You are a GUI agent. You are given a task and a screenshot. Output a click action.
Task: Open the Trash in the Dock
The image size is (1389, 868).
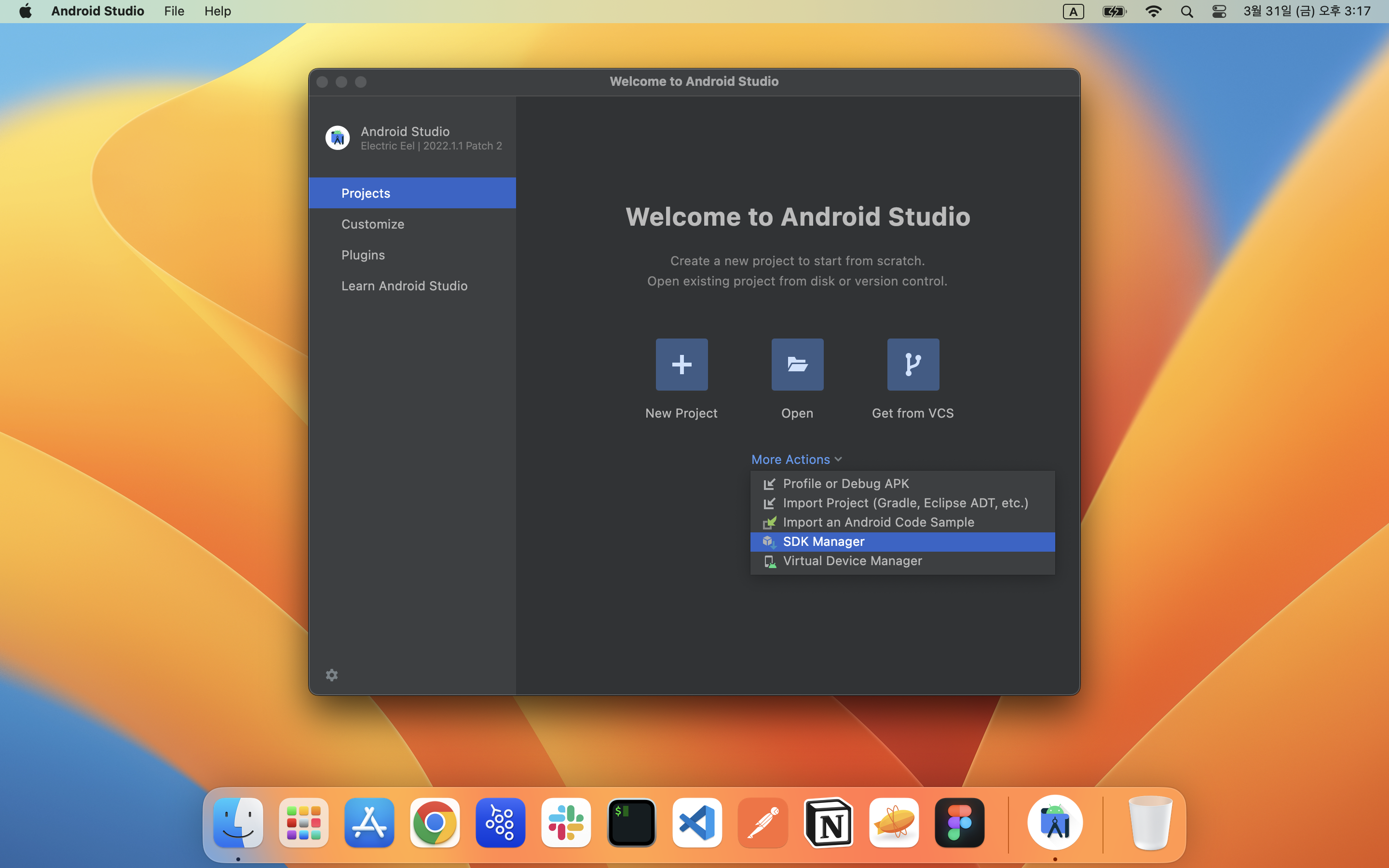(1150, 823)
